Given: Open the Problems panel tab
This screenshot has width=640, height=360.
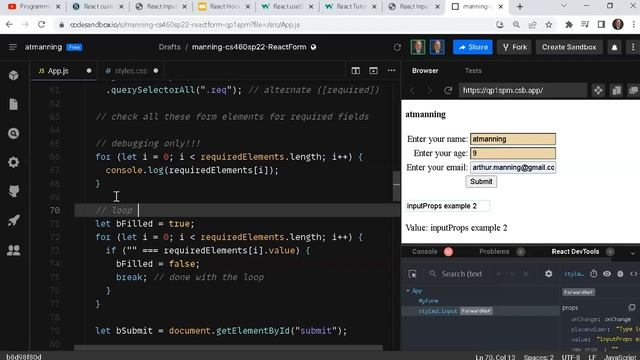Looking at the screenshot, I should pos(494,252).
